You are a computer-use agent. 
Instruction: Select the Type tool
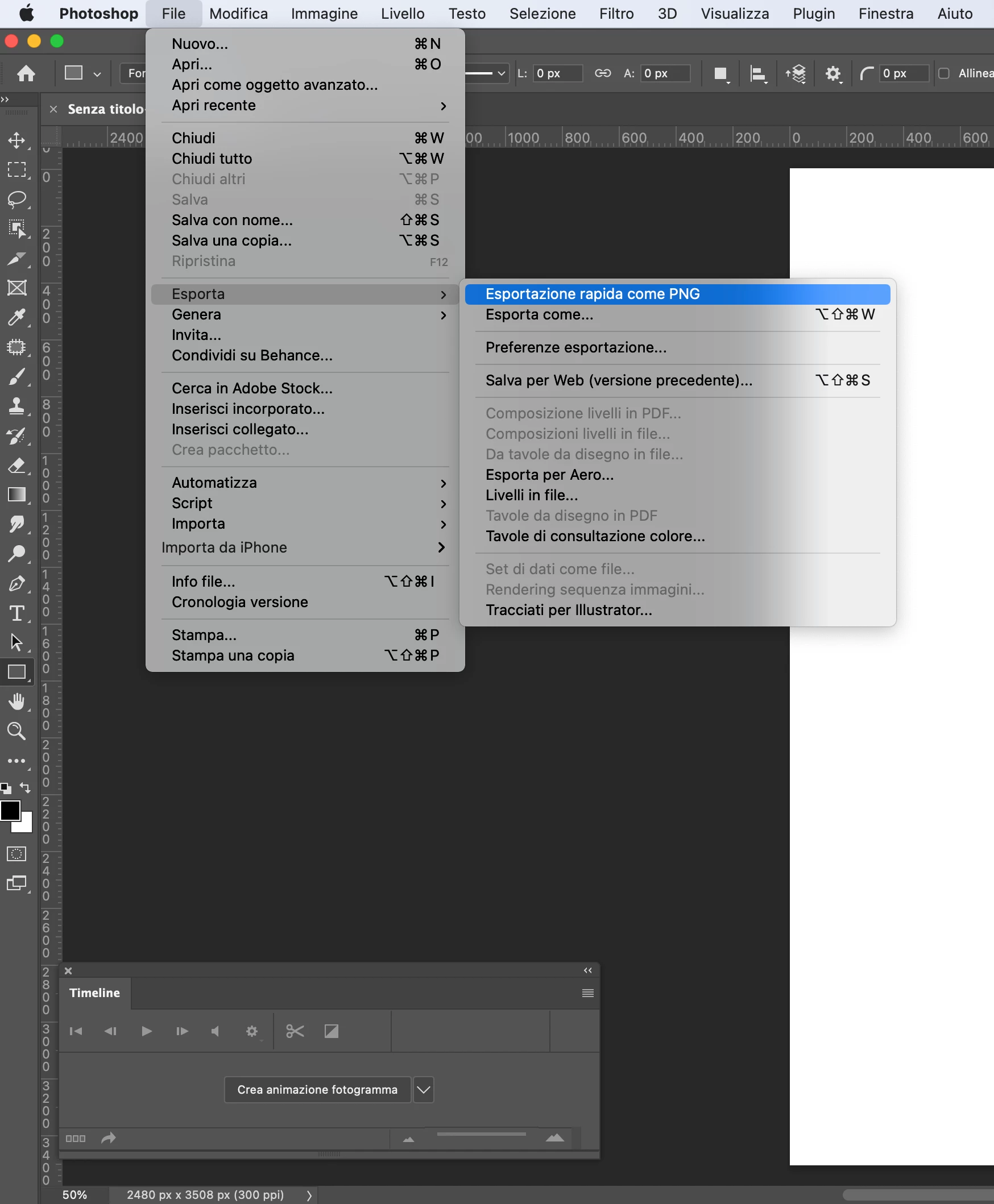16,613
